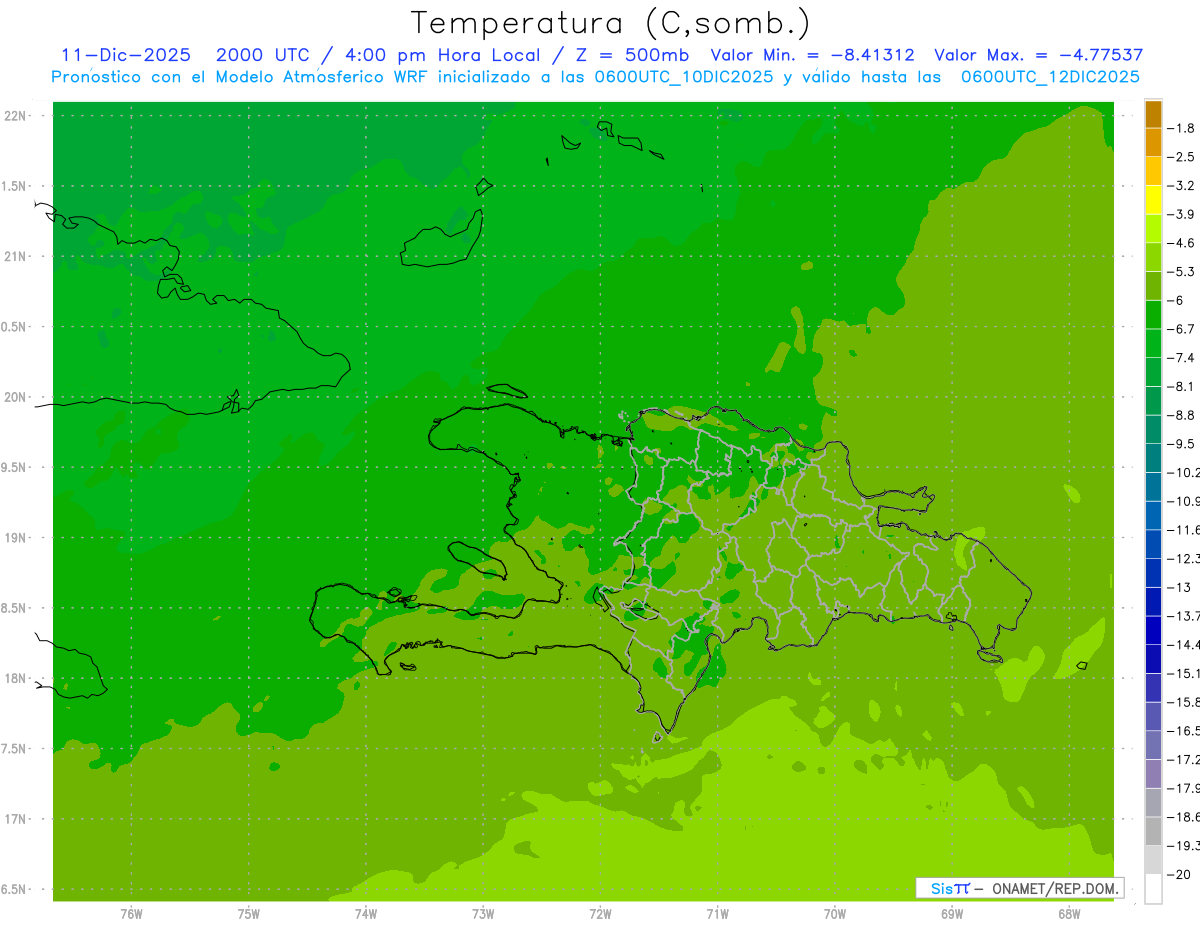Click the green swatch between -6.7 and -7.4
The height and width of the screenshot is (927, 1200).
point(1153,343)
